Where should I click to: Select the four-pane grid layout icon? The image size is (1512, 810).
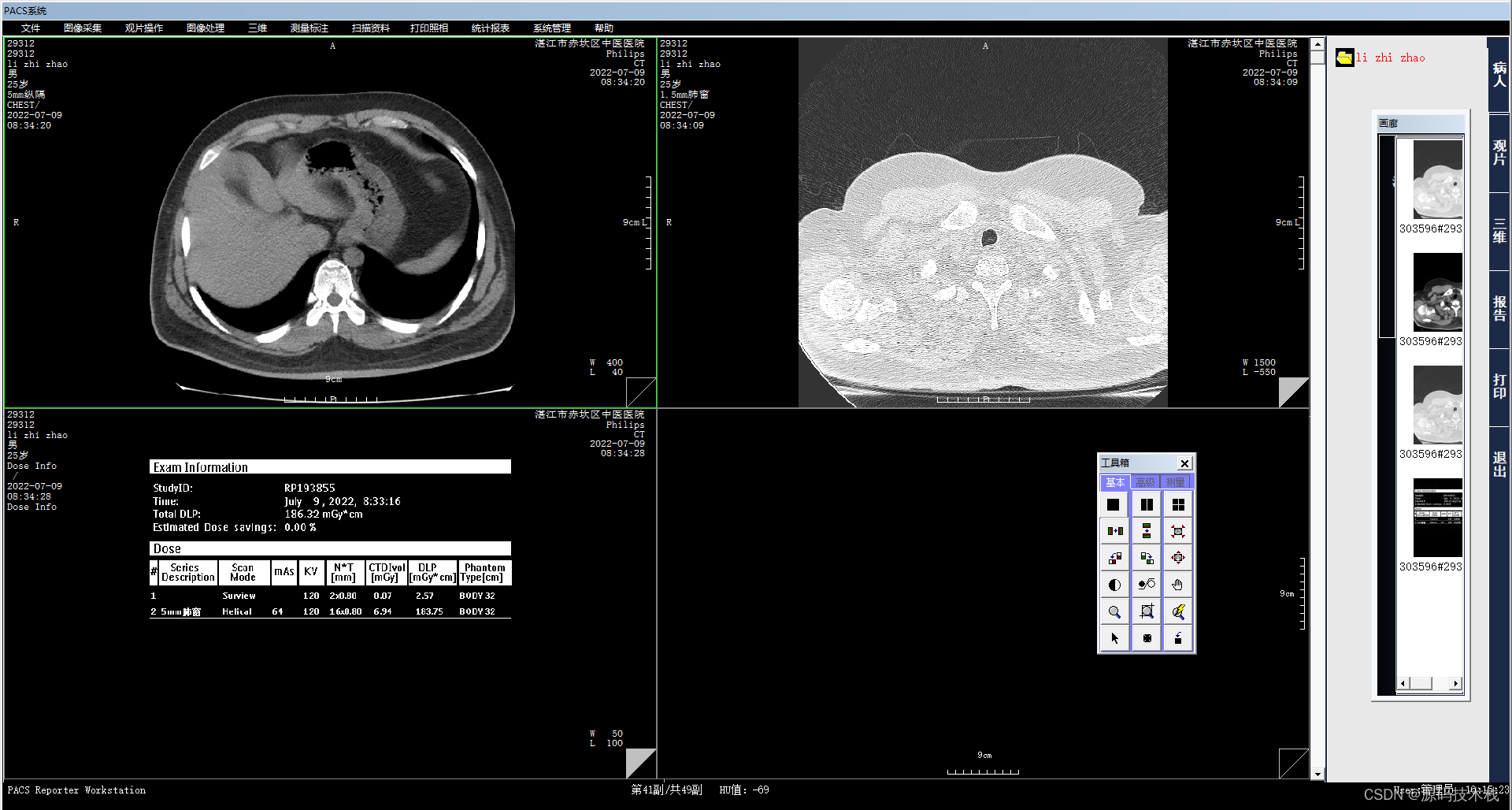coord(1178,504)
